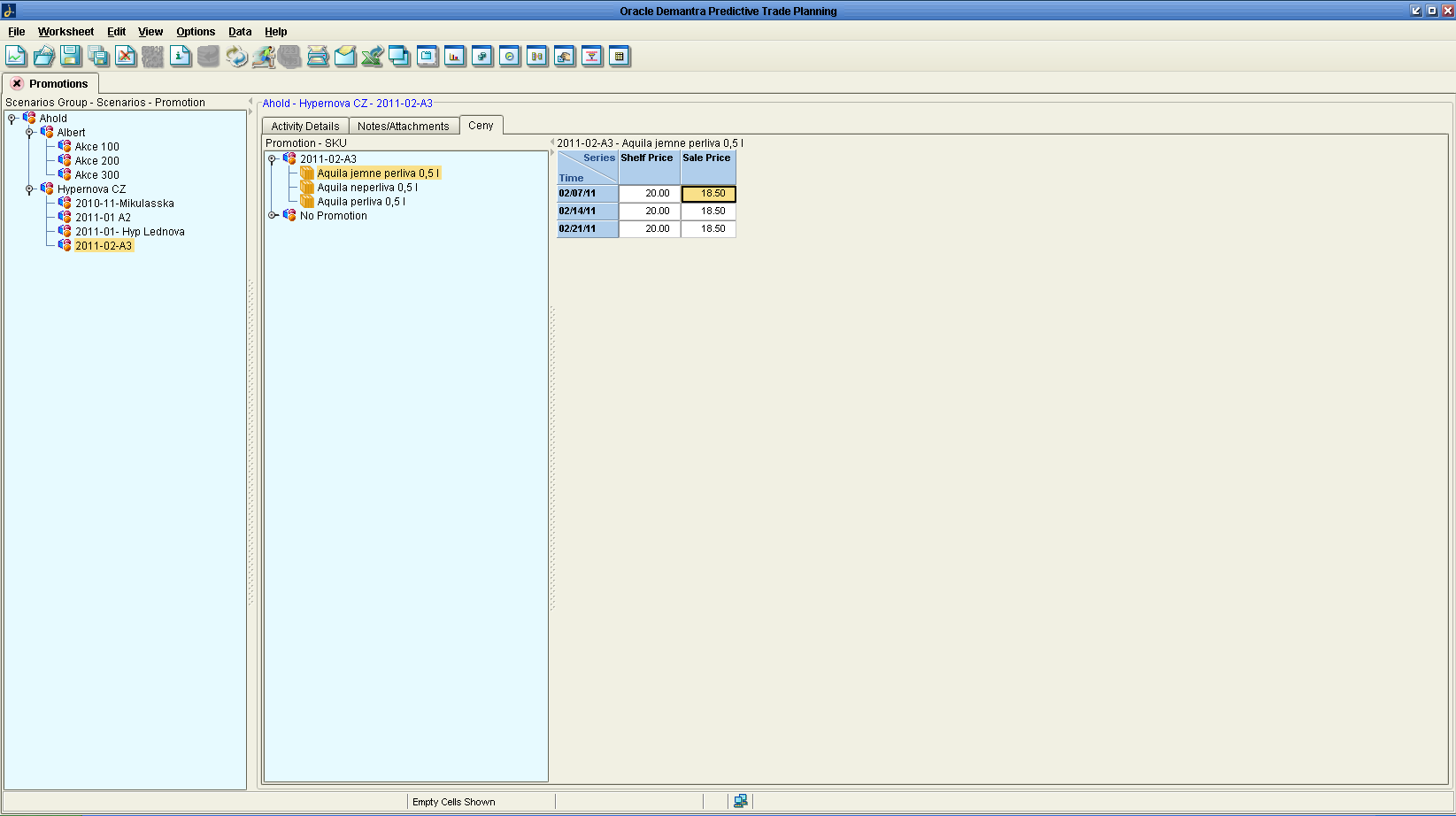Switch to the Notes/Attachments tab
The image size is (1456, 816).
tap(404, 126)
